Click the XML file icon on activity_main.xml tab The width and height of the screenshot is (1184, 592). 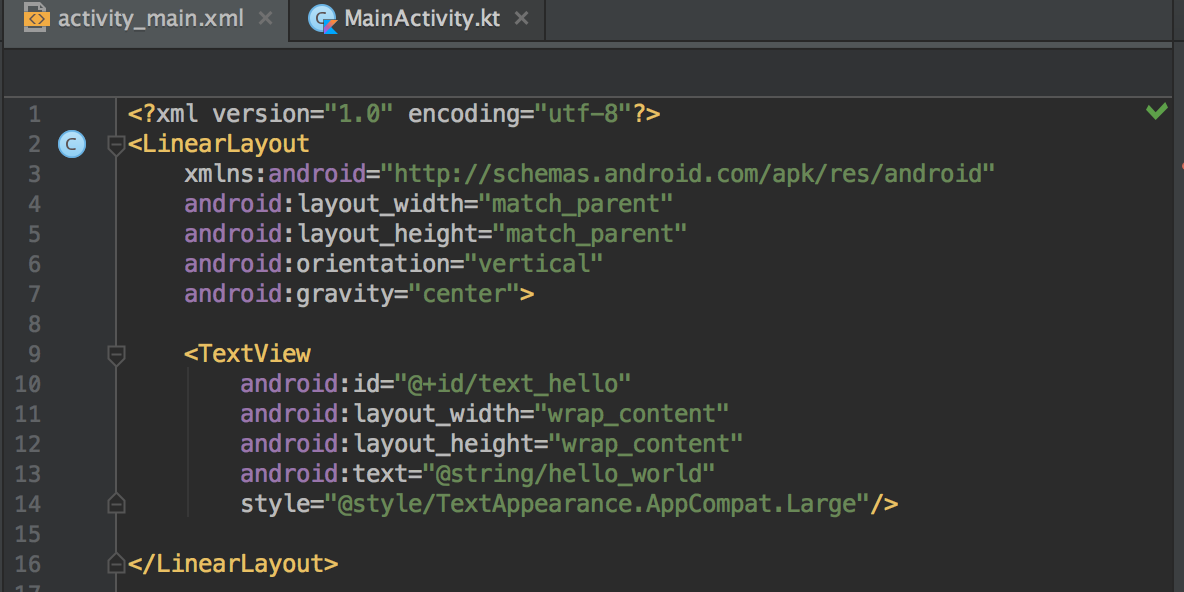tap(36, 17)
